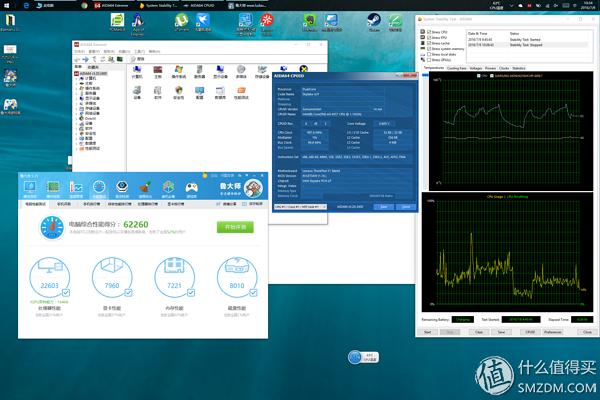Screen dimensions: 600x400
Task: Open the 服务器 icon in AIDA64 main pane
Action: click(x=199, y=71)
